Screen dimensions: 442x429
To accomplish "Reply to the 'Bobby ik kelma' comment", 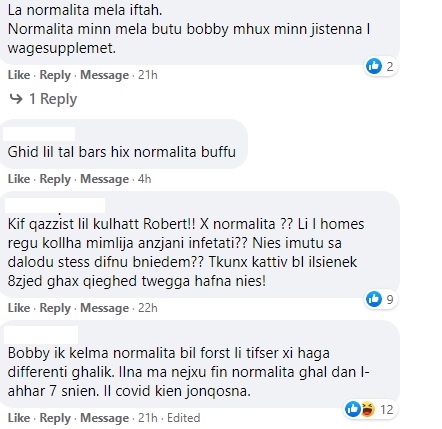I will pos(55,418).
